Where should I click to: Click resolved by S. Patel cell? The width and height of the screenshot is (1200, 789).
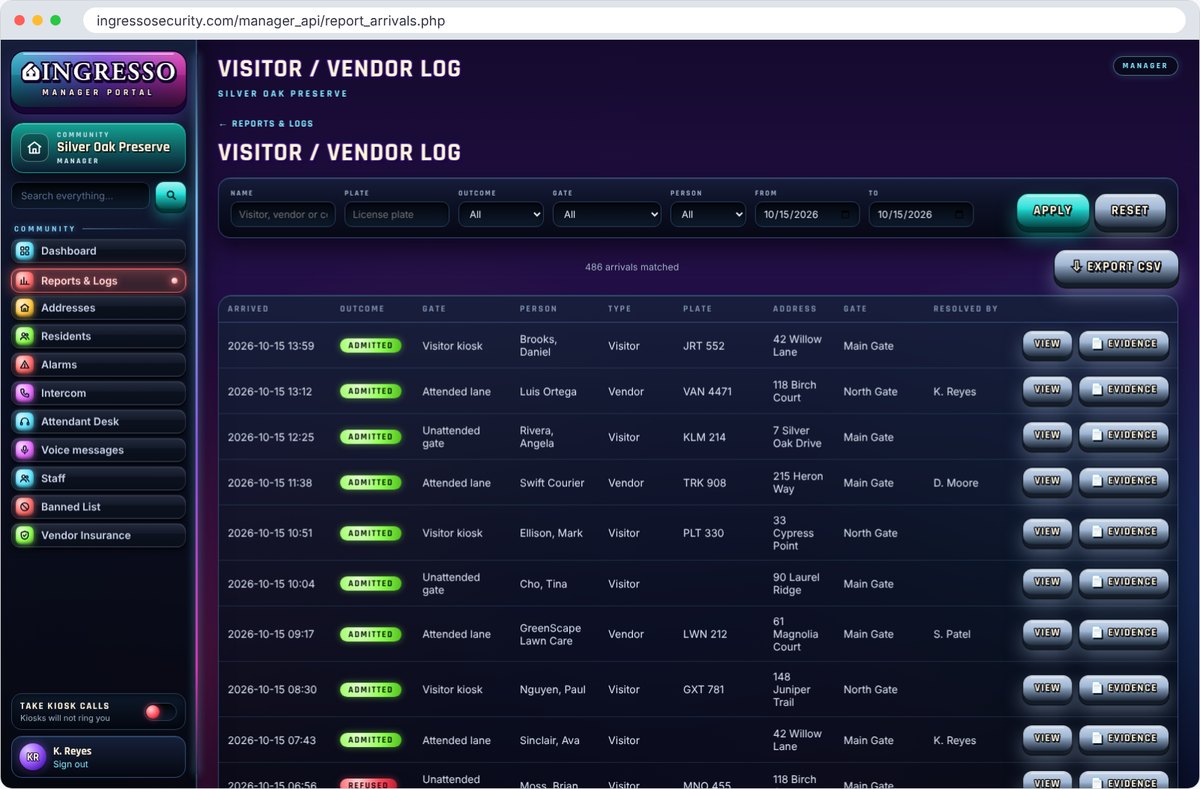coord(953,634)
